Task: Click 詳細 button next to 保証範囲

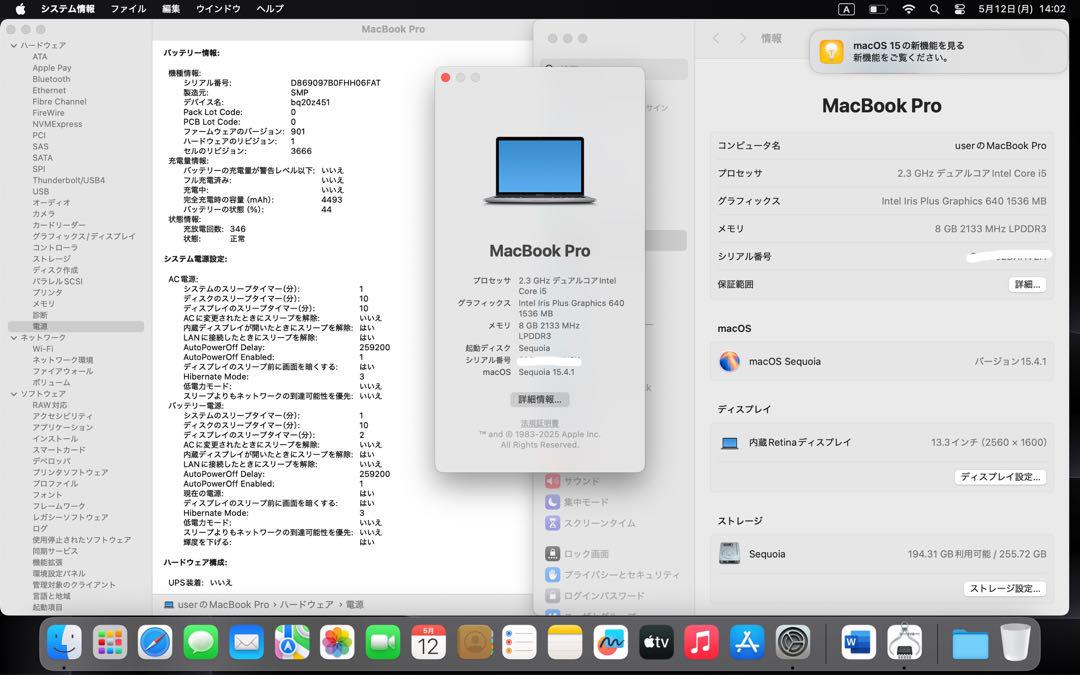Action: coord(1027,284)
